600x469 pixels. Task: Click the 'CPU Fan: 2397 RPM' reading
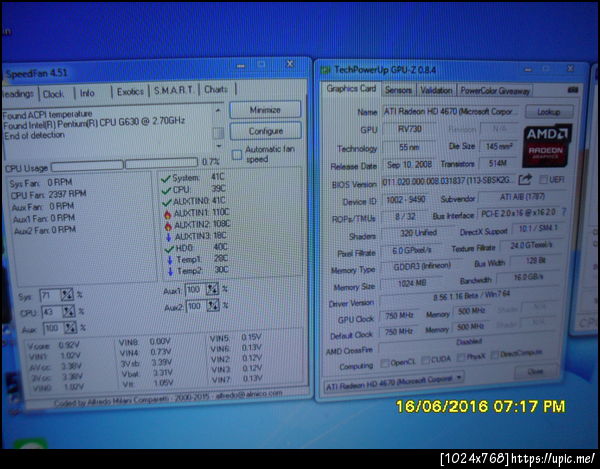pos(48,194)
